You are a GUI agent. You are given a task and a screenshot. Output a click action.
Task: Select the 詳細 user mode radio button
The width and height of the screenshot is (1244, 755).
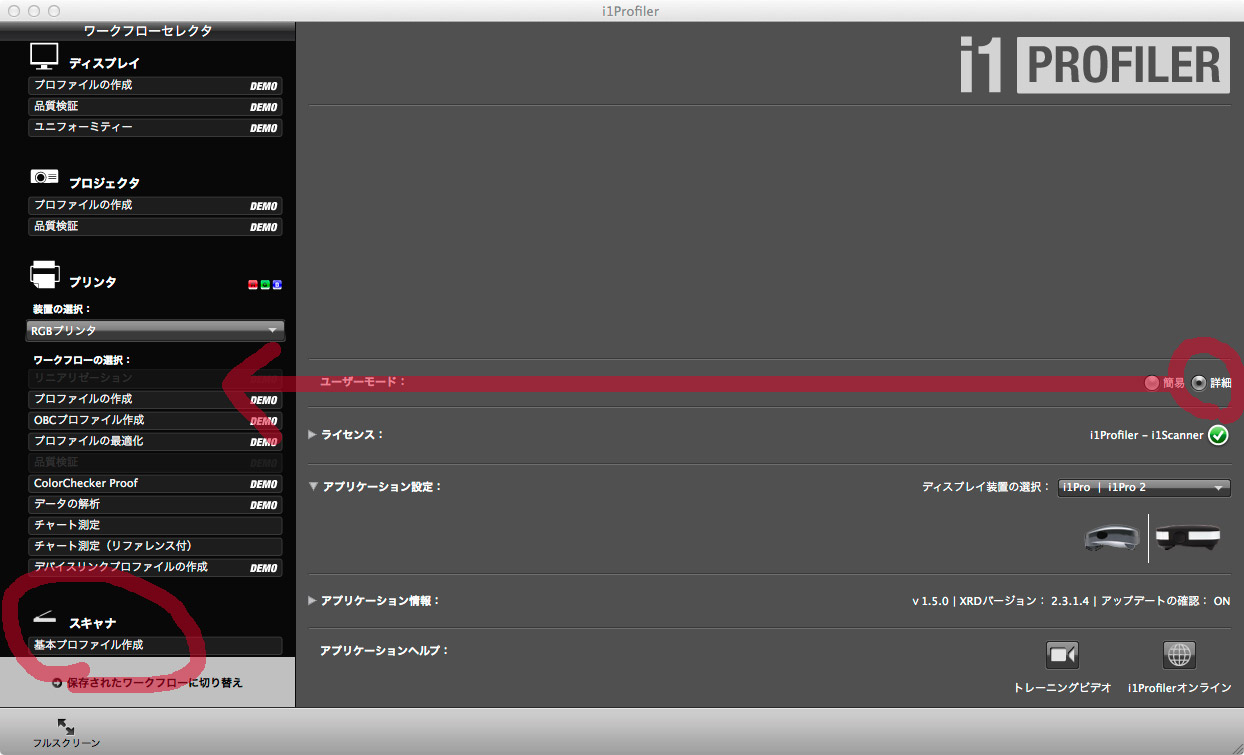click(x=1199, y=383)
